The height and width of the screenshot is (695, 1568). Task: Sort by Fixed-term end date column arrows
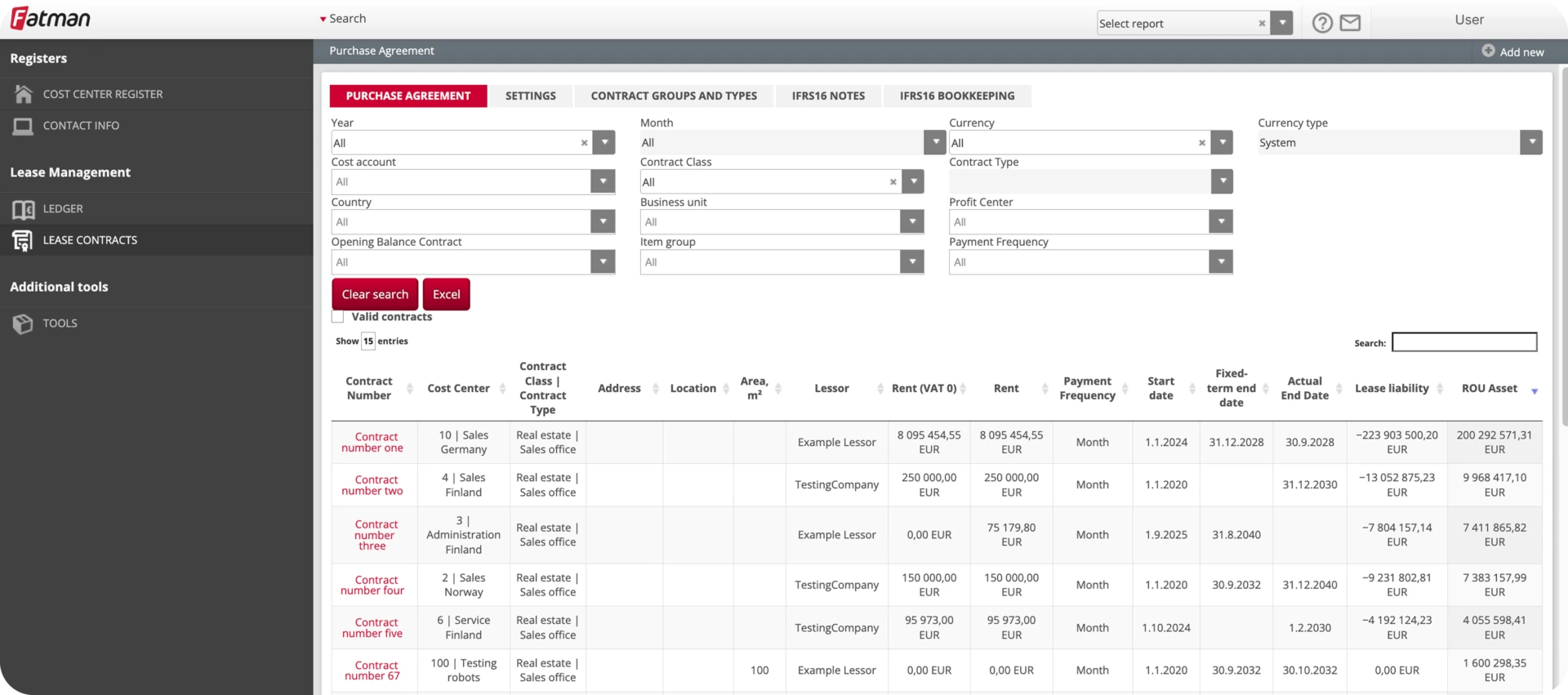pyautogui.click(x=1265, y=389)
